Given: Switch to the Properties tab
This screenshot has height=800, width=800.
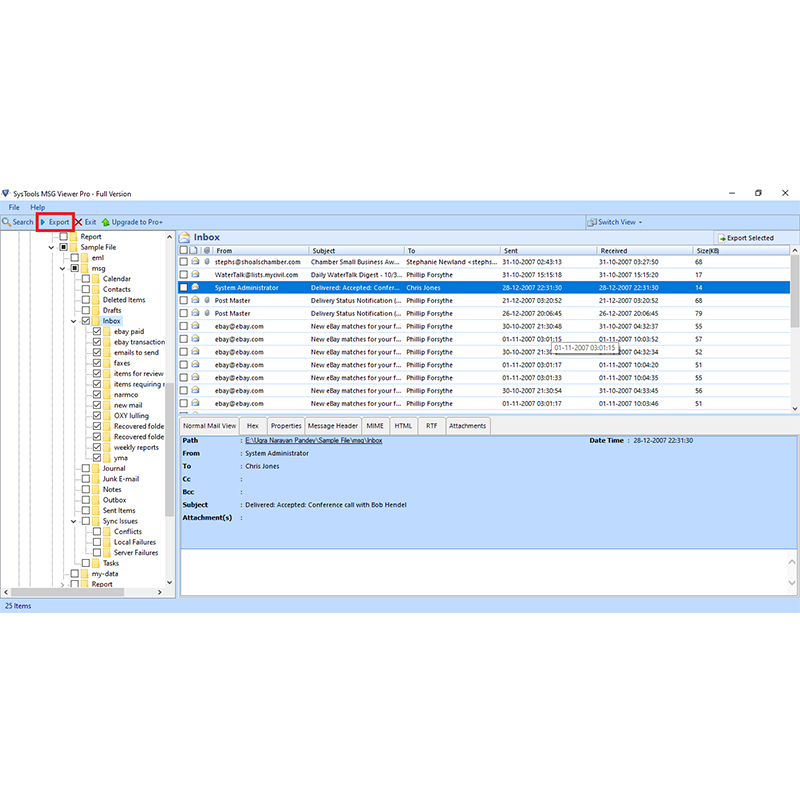Looking at the screenshot, I should 286,426.
